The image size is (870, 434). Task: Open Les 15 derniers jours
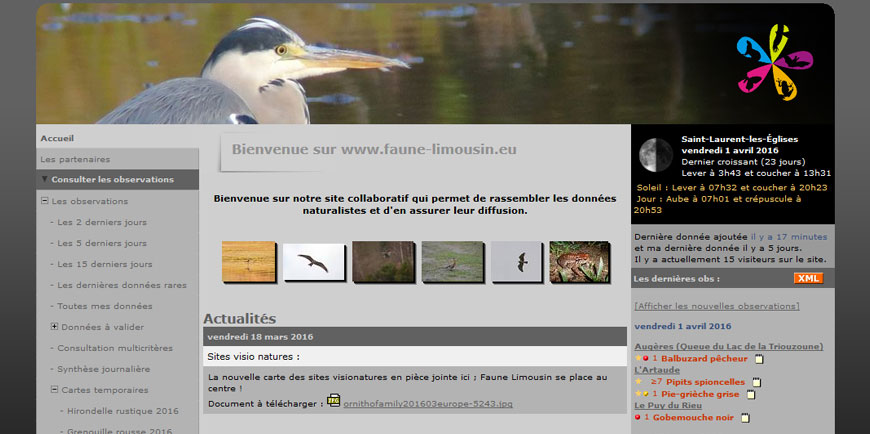coord(104,264)
